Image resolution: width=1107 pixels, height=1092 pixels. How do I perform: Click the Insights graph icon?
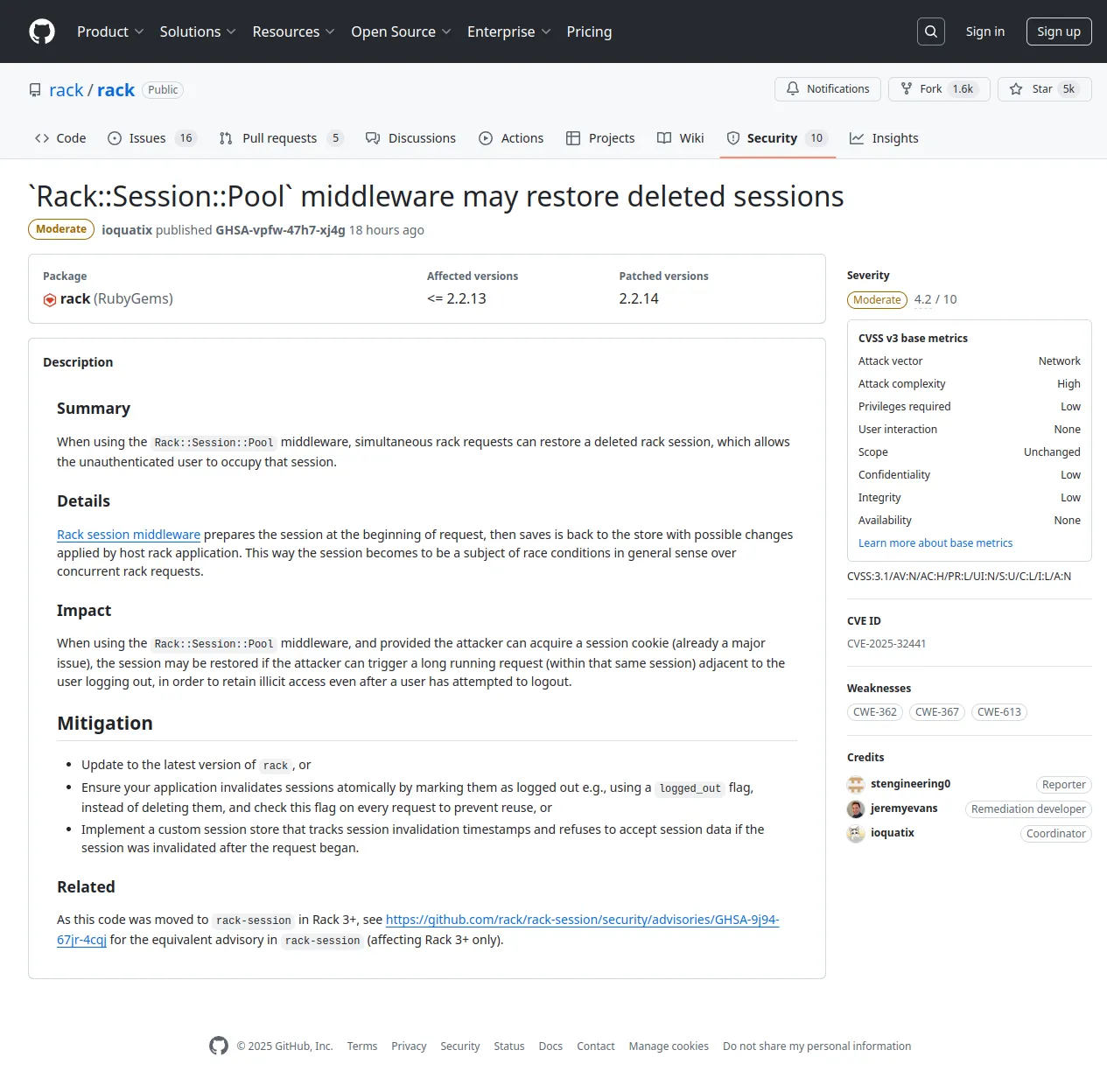pyautogui.click(x=857, y=138)
